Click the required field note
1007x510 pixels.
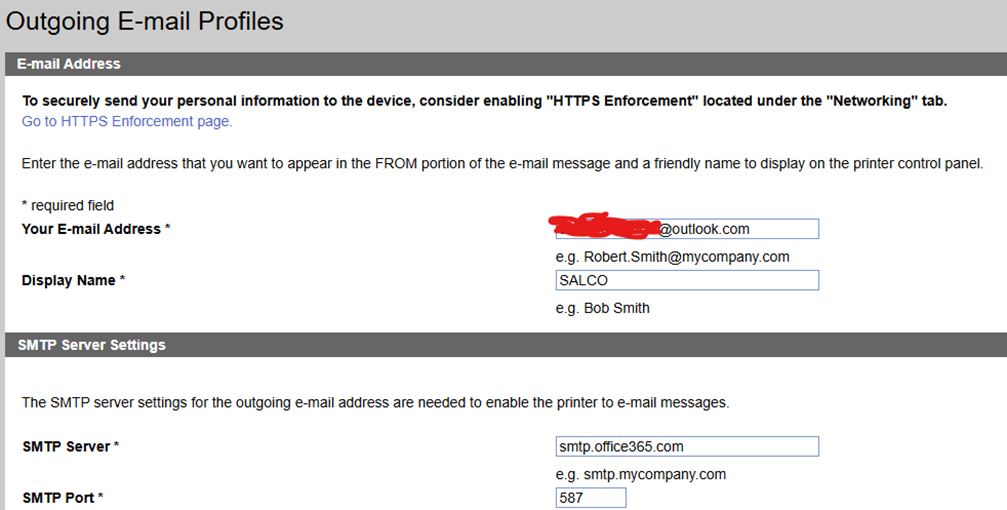click(x=68, y=206)
